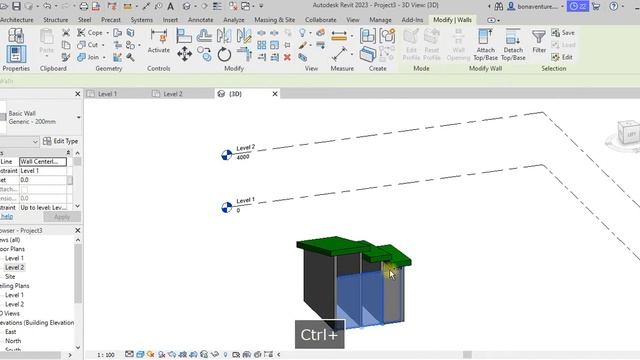Close the Project Browser panel
Image resolution: width=640 pixels, height=360 pixels.
[x=78, y=231]
